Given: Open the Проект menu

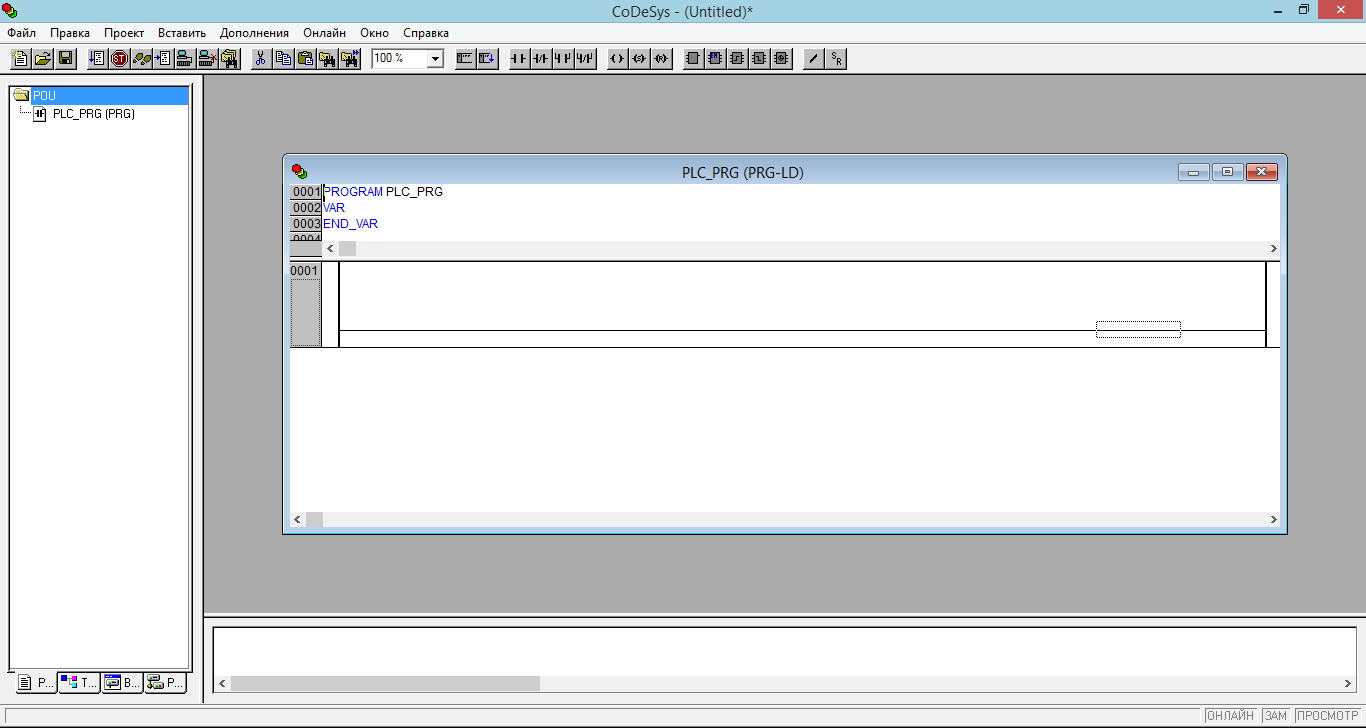Looking at the screenshot, I should (124, 33).
